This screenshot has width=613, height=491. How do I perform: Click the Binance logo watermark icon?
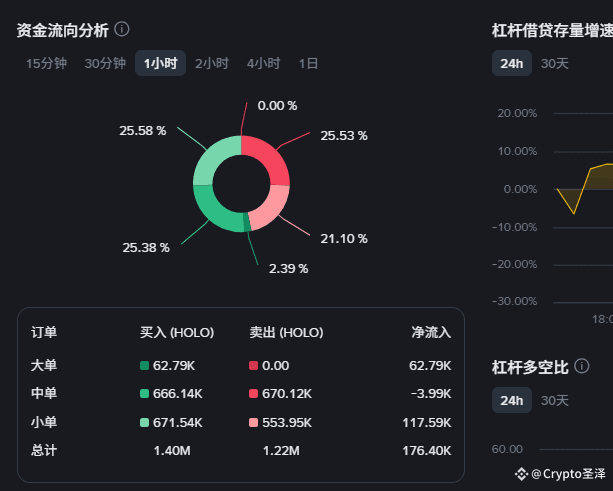tap(521, 474)
